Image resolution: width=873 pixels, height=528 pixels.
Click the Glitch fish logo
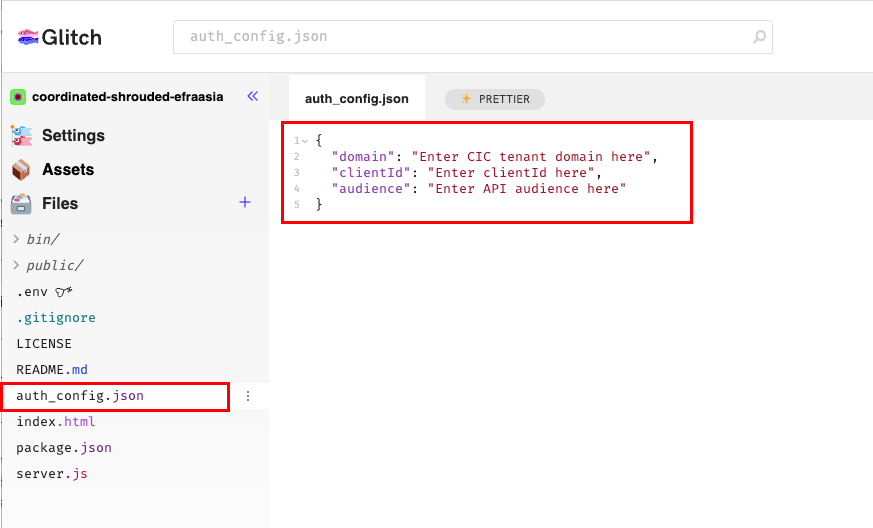pyautogui.click(x=30, y=38)
